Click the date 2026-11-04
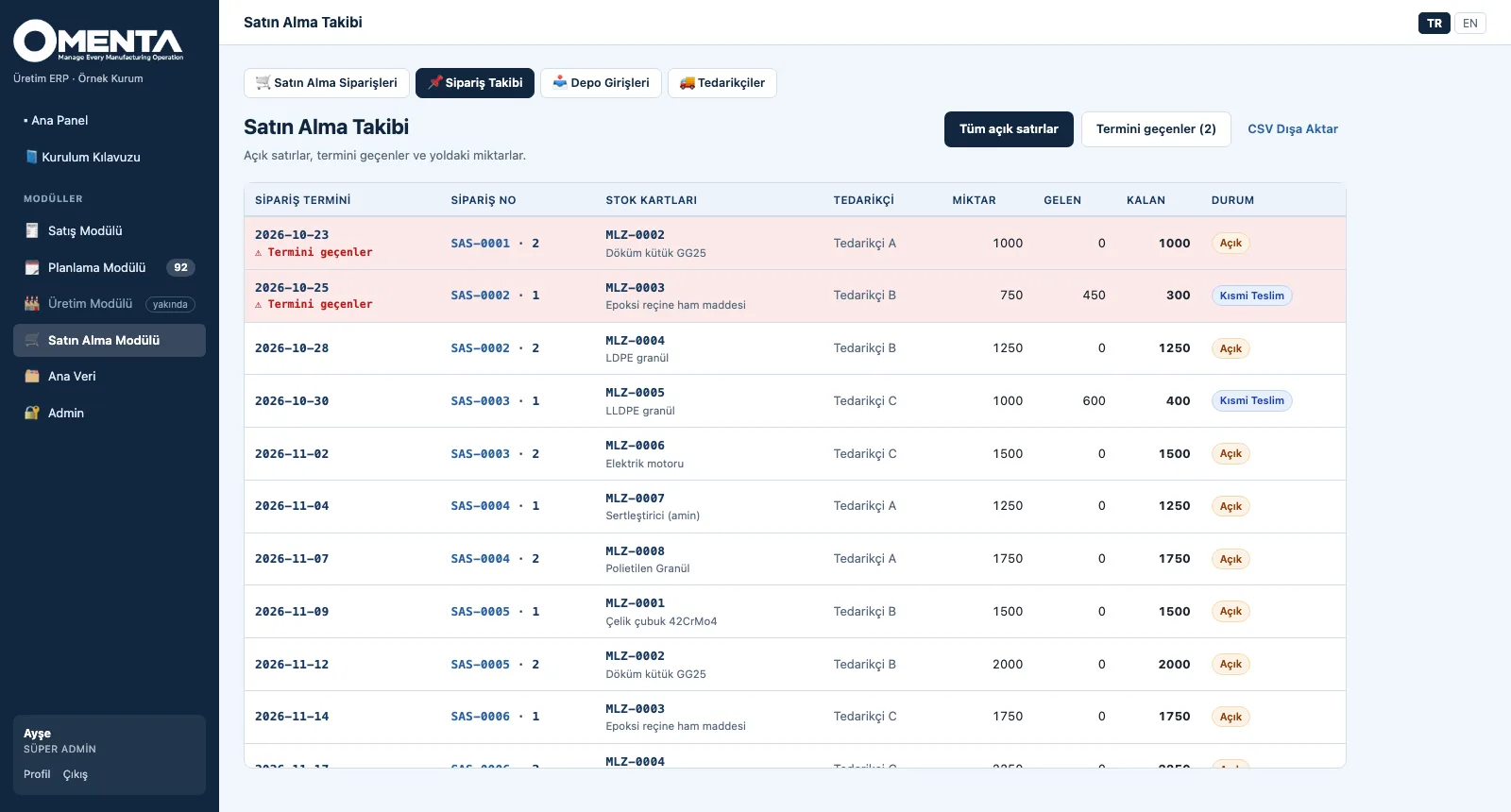The height and width of the screenshot is (812, 1511). point(292,506)
